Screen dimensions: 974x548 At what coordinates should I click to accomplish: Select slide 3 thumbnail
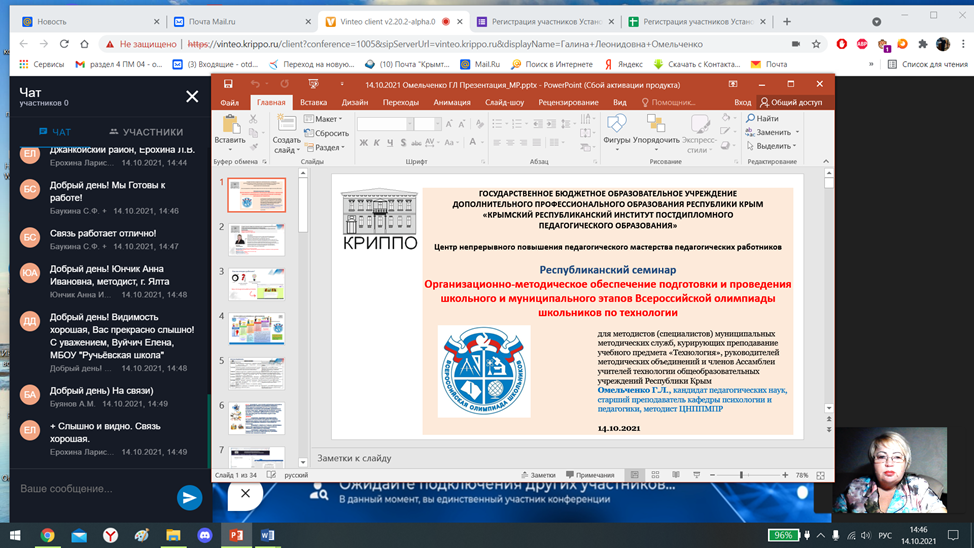[x=257, y=284]
